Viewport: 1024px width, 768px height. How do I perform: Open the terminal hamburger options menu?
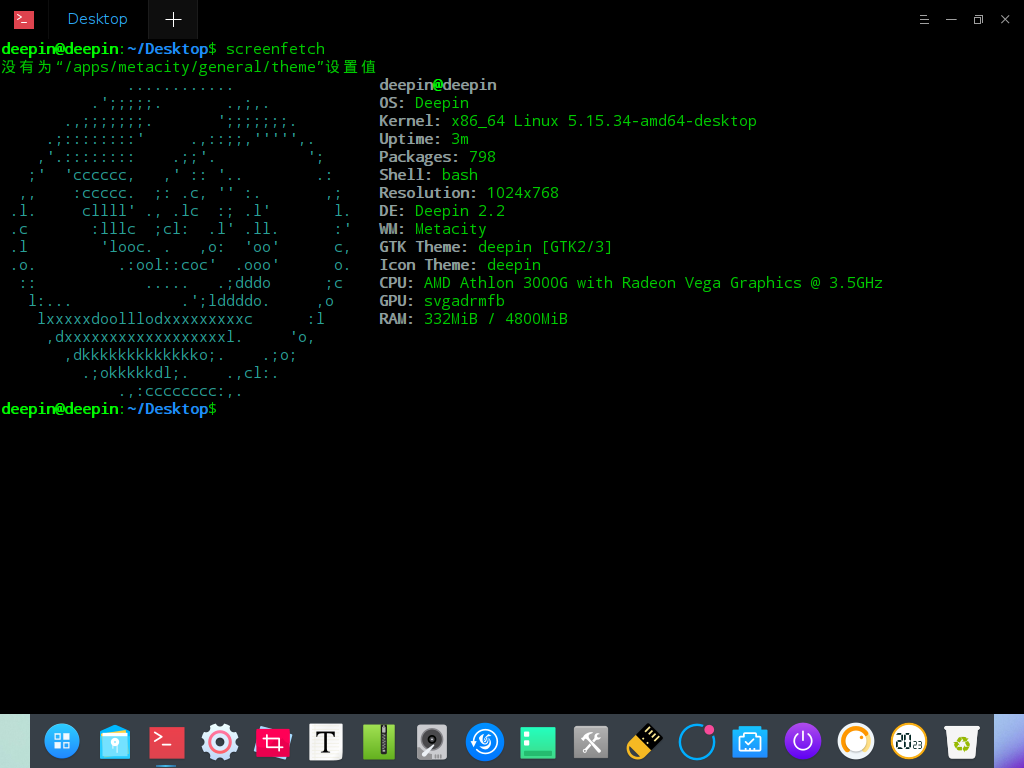[x=922, y=19]
